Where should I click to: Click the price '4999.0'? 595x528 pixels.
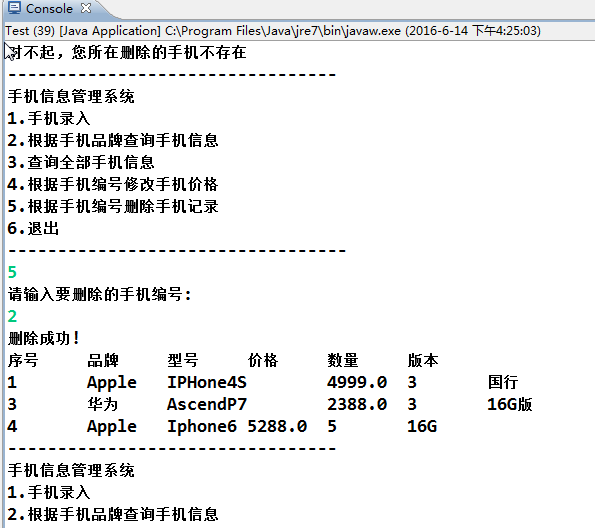pyautogui.click(x=357, y=382)
